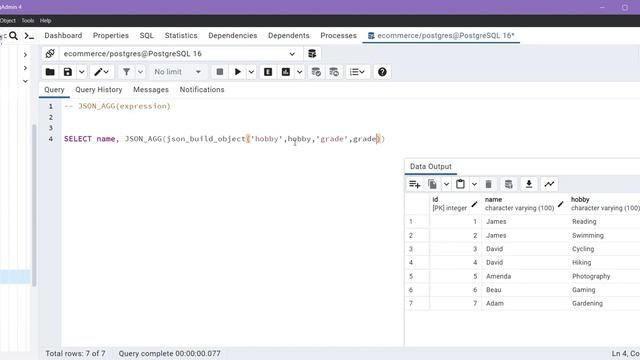
Task: Edit the id column pencil icon
Action: [474, 204]
